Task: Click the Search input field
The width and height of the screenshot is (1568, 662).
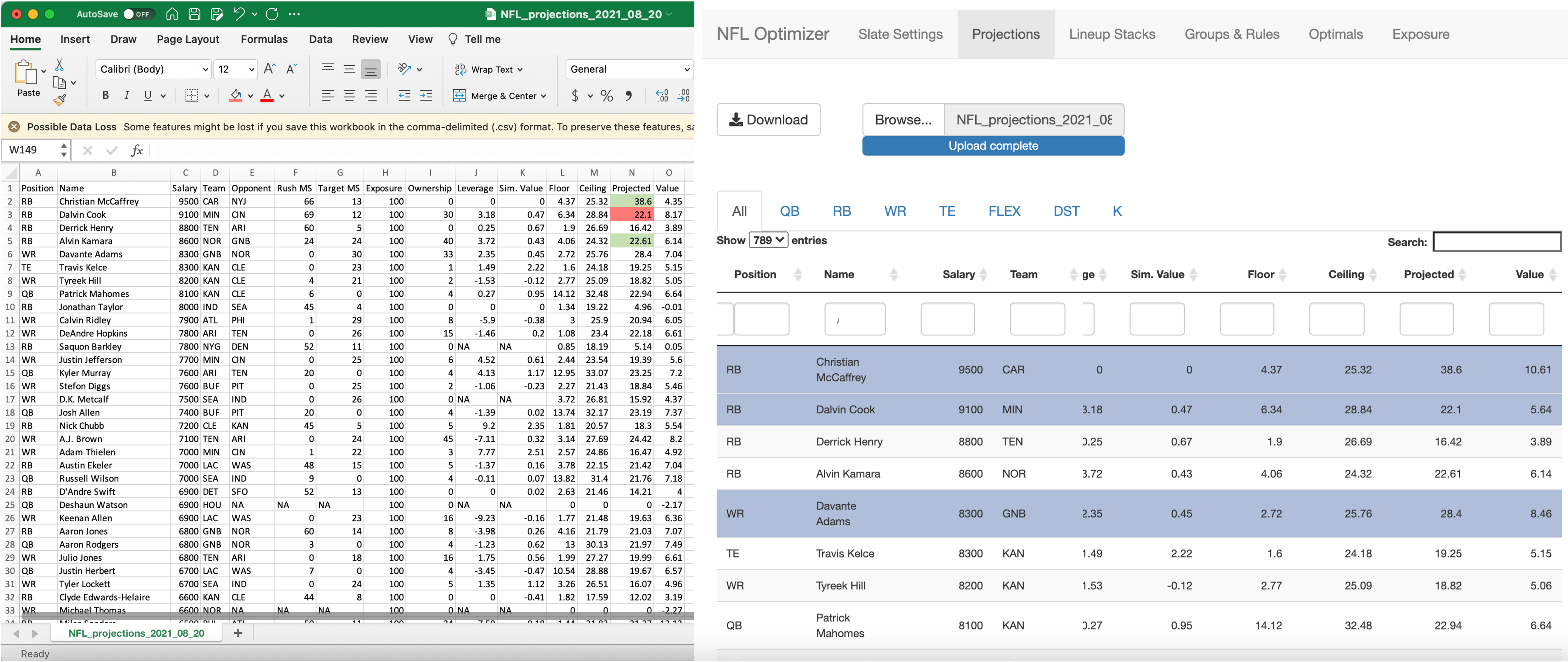Action: point(1497,242)
